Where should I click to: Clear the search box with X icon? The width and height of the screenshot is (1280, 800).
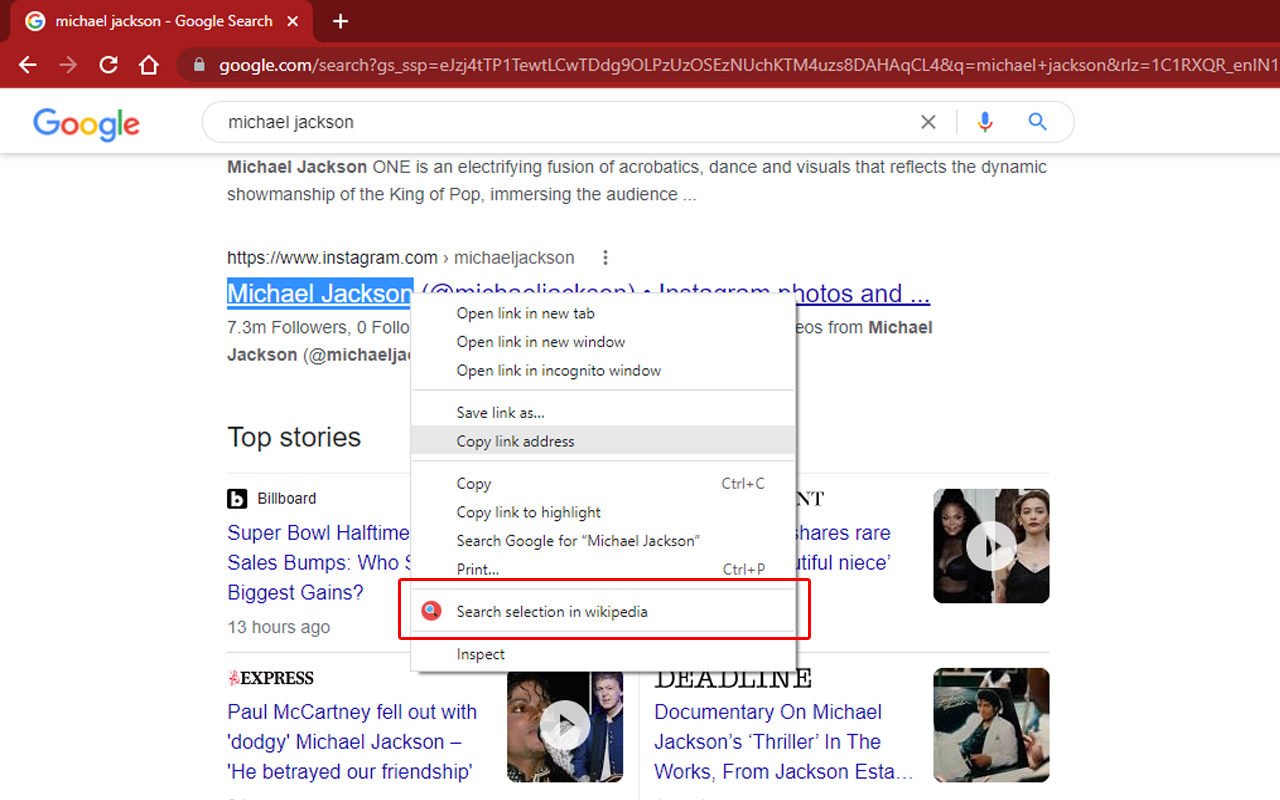[928, 122]
